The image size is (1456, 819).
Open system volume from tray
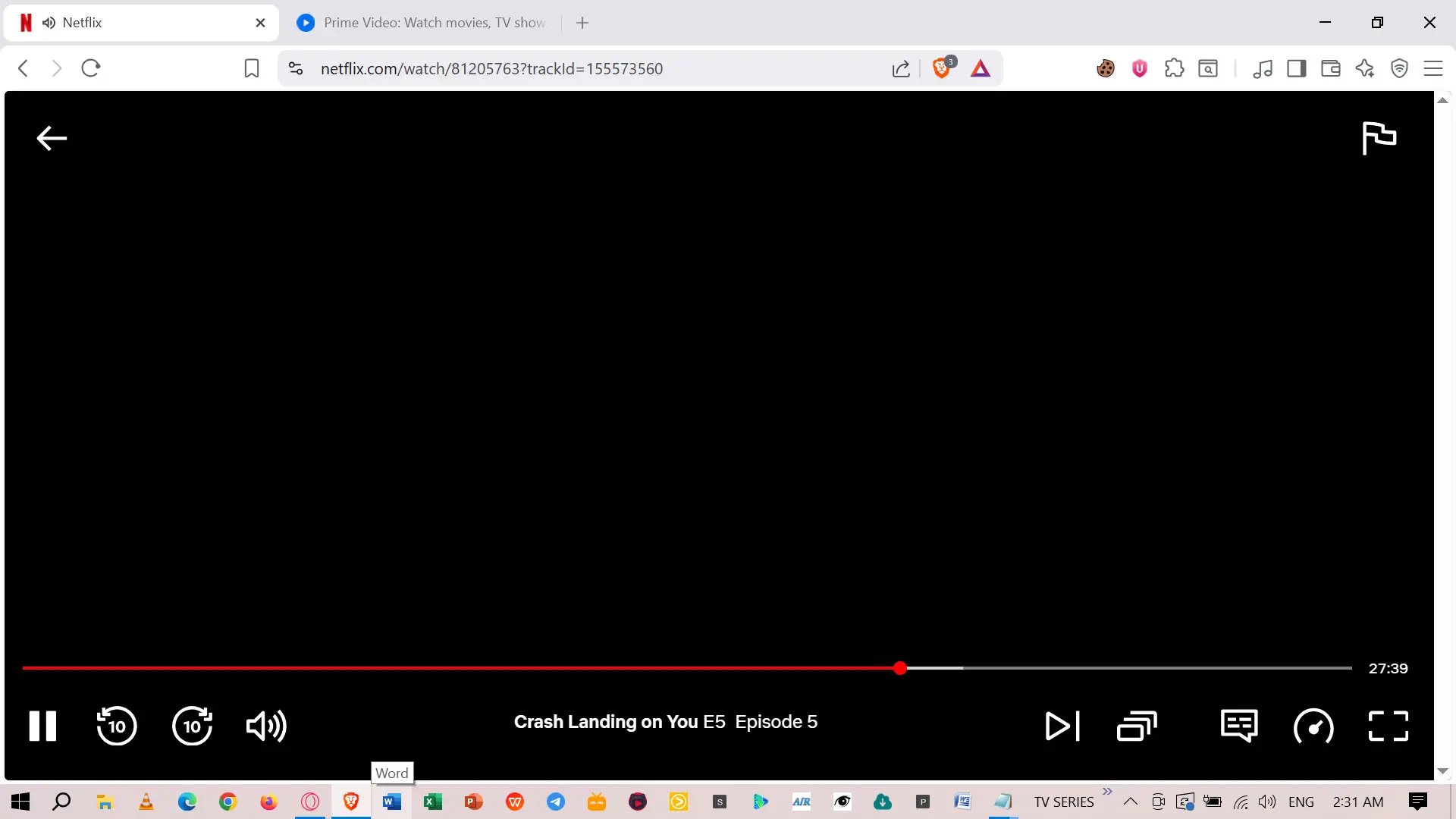click(1266, 802)
